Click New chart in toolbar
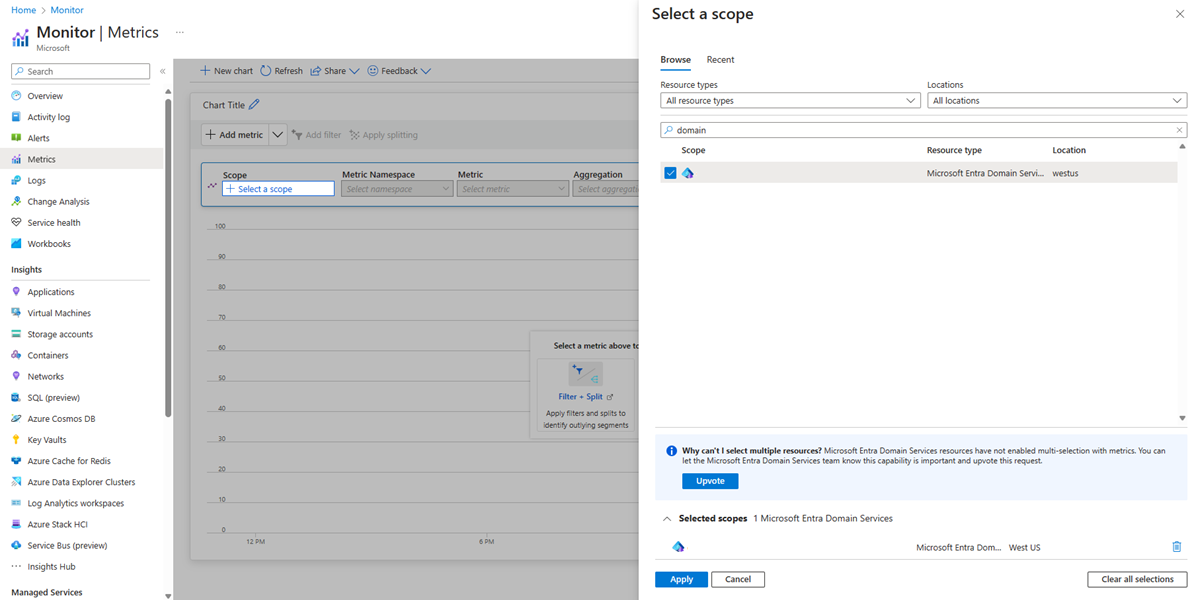1200x600 pixels. tap(227, 71)
